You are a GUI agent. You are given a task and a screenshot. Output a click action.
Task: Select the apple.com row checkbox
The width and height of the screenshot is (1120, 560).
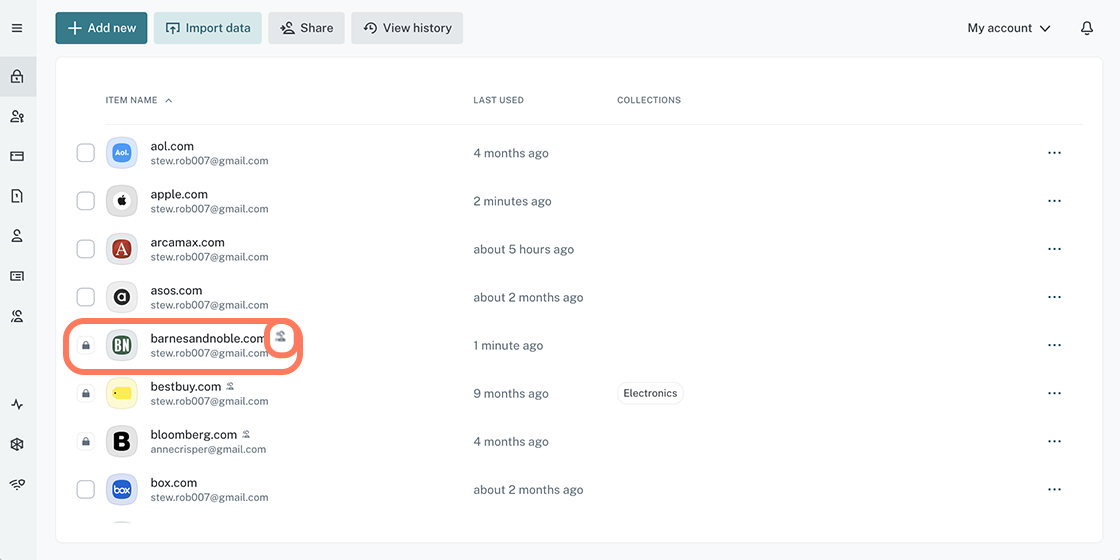coord(86,201)
